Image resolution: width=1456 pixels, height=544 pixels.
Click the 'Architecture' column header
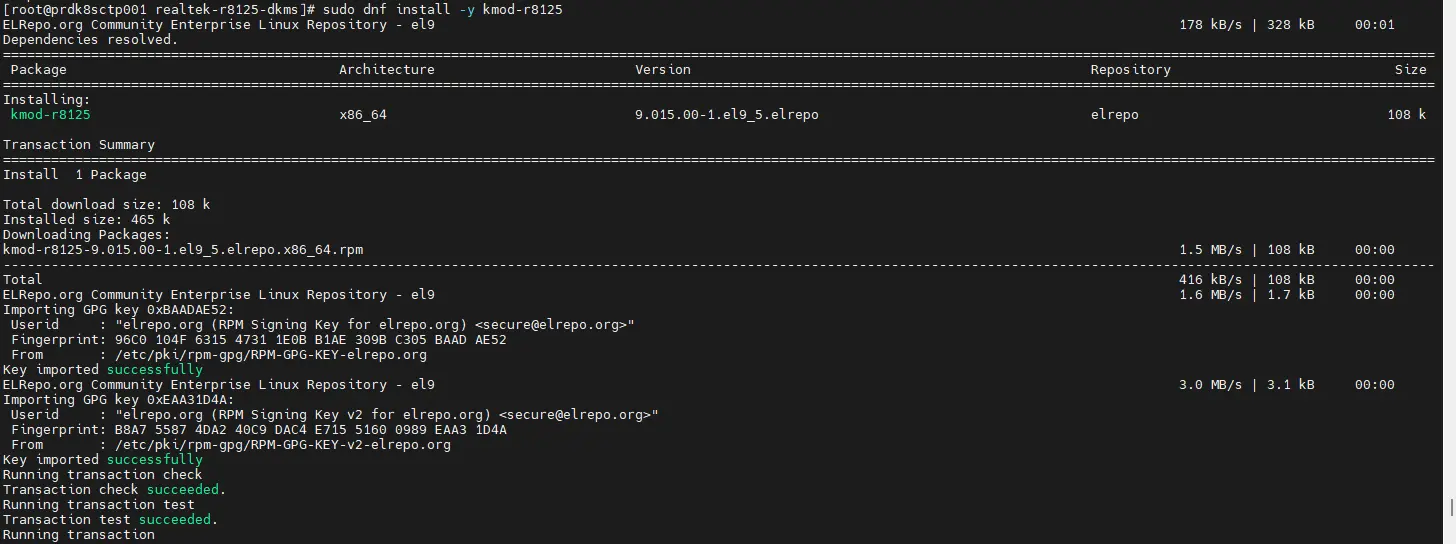click(x=386, y=70)
